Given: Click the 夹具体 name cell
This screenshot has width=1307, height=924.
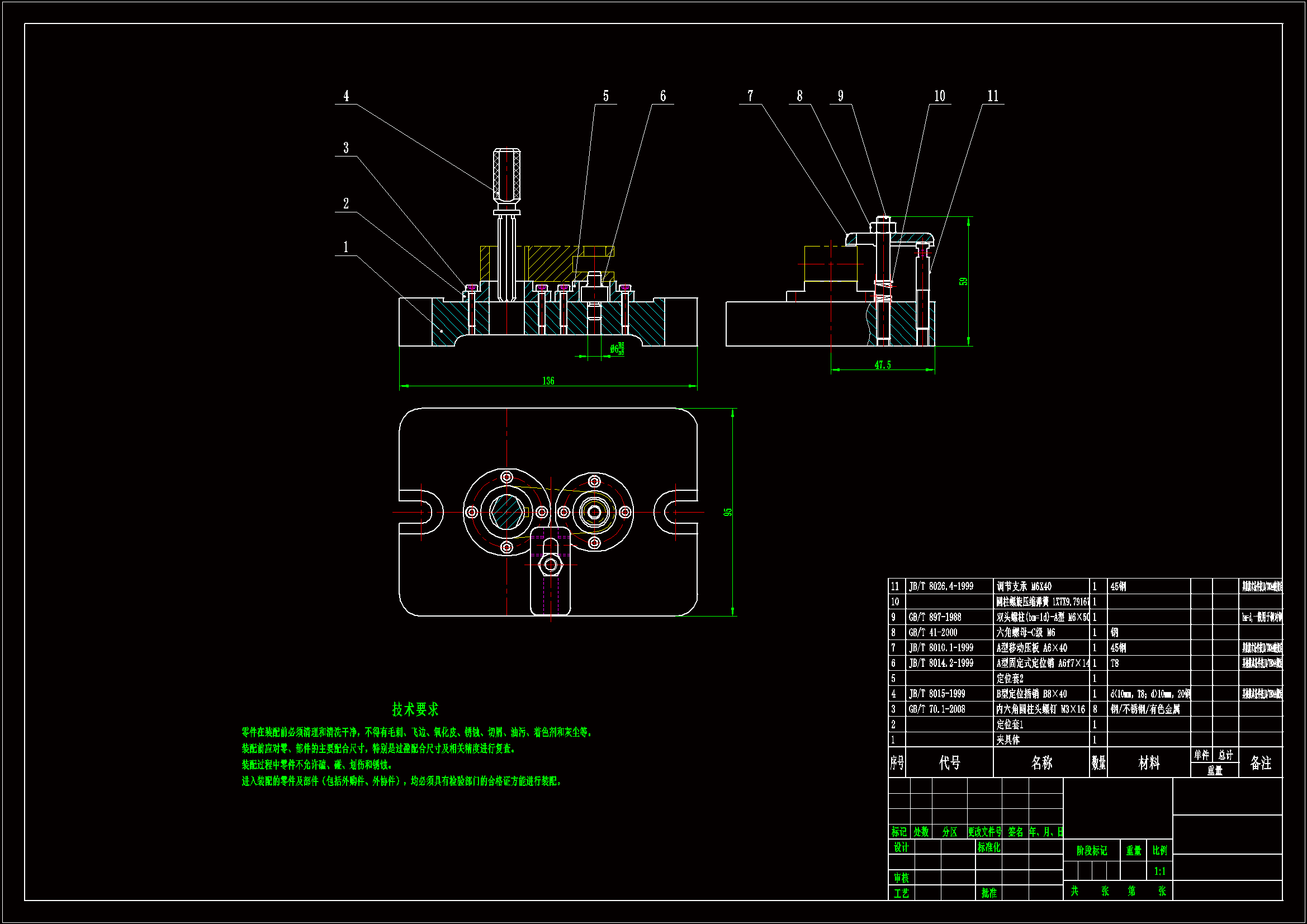Looking at the screenshot, I should 1008,740.
